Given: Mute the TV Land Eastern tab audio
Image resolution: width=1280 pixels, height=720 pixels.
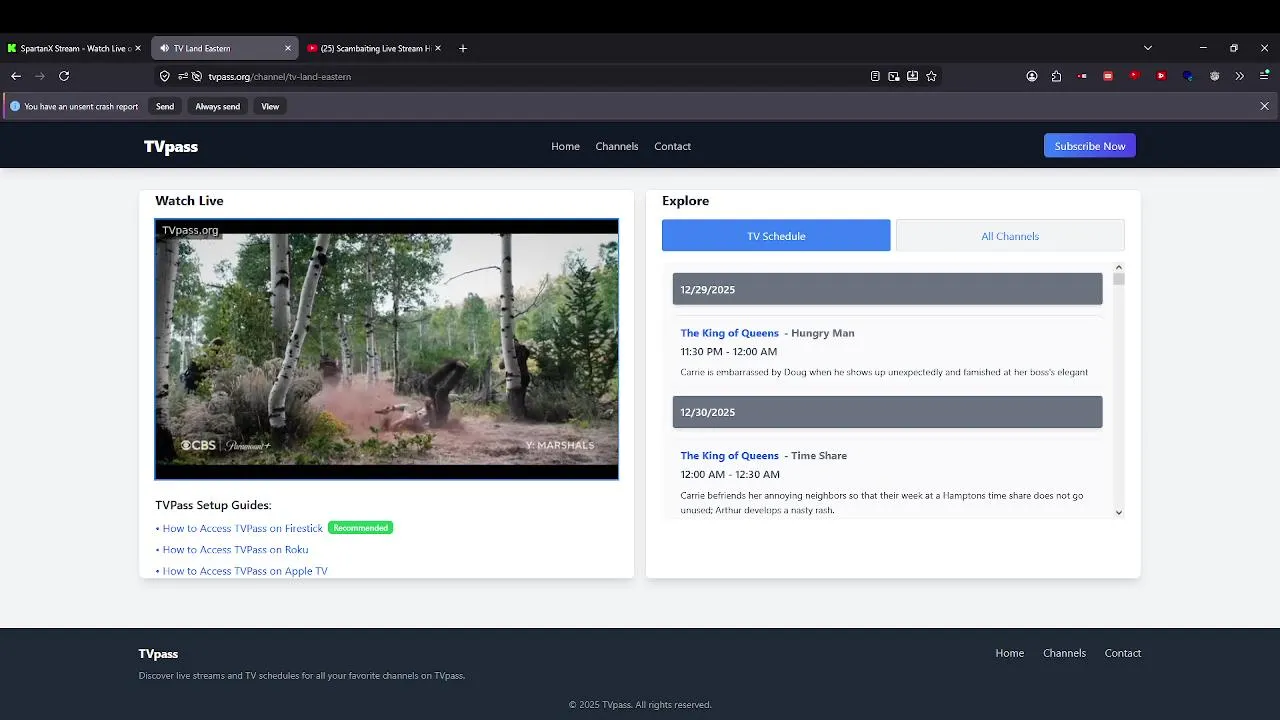Looking at the screenshot, I should (x=165, y=48).
